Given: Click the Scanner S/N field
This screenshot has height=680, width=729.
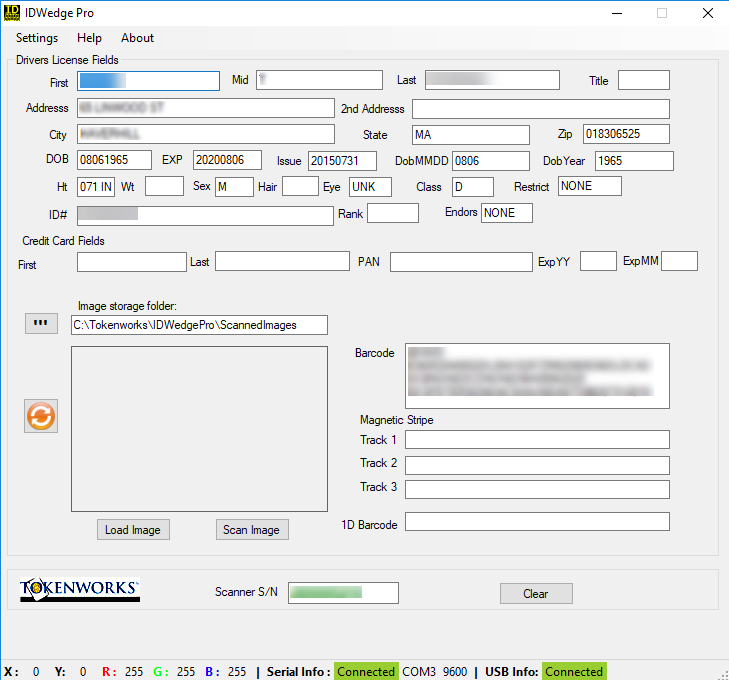Looking at the screenshot, I should click(x=343, y=593).
